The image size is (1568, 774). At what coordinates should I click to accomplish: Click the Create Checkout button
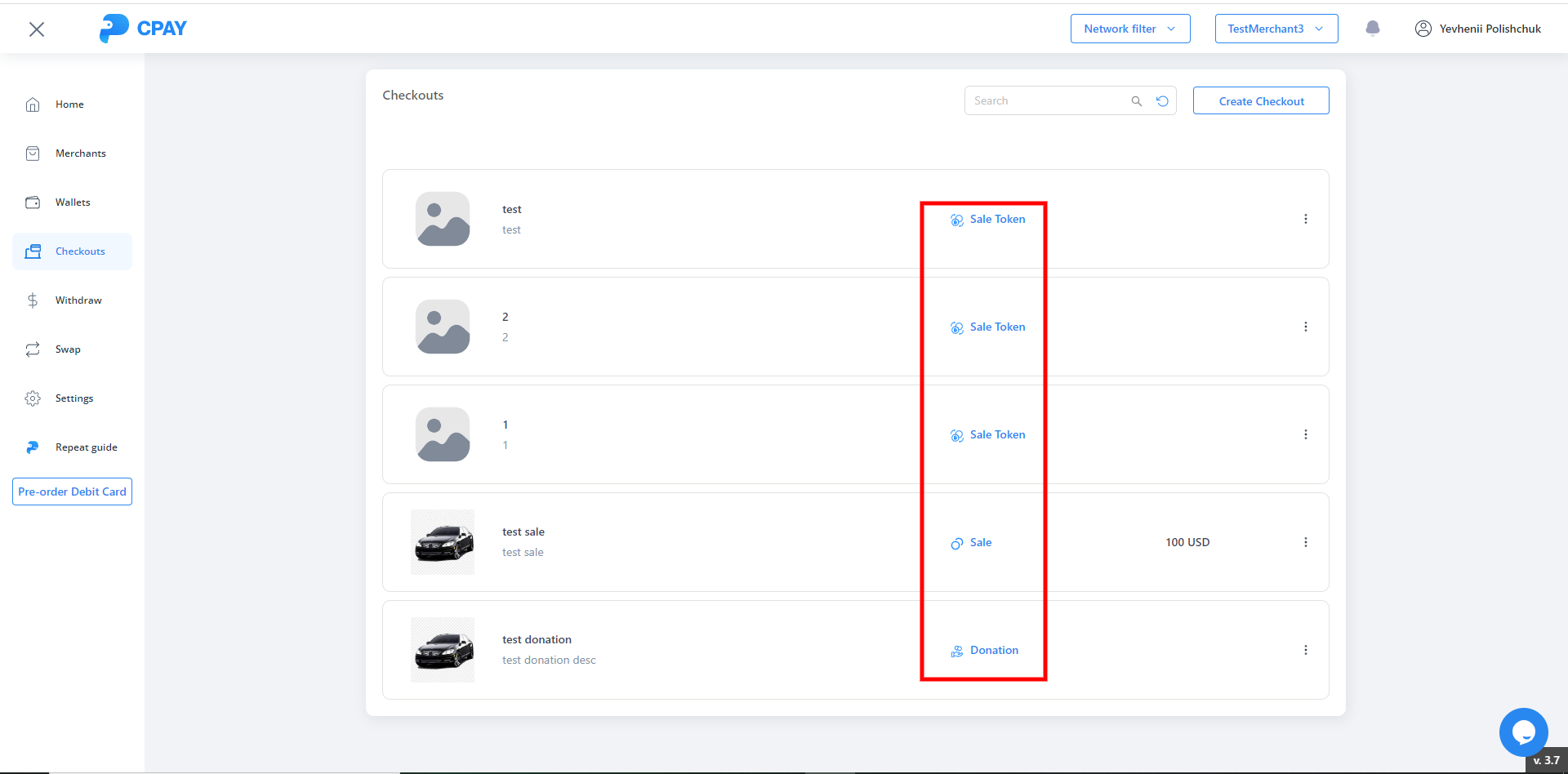(1260, 101)
